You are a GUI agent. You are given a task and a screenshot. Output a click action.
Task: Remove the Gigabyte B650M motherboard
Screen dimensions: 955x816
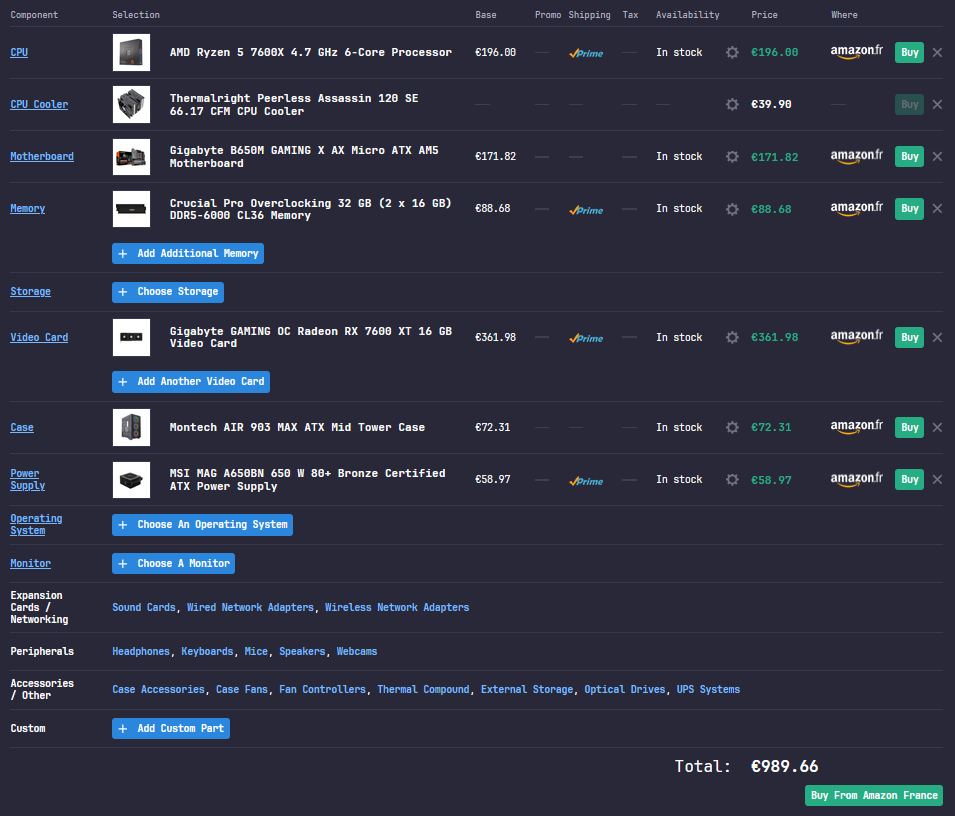tap(937, 157)
